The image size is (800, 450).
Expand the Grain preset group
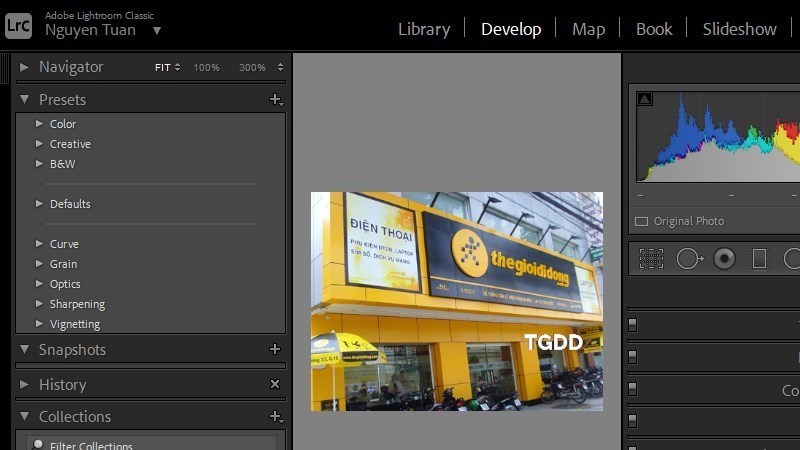(x=39, y=264)
